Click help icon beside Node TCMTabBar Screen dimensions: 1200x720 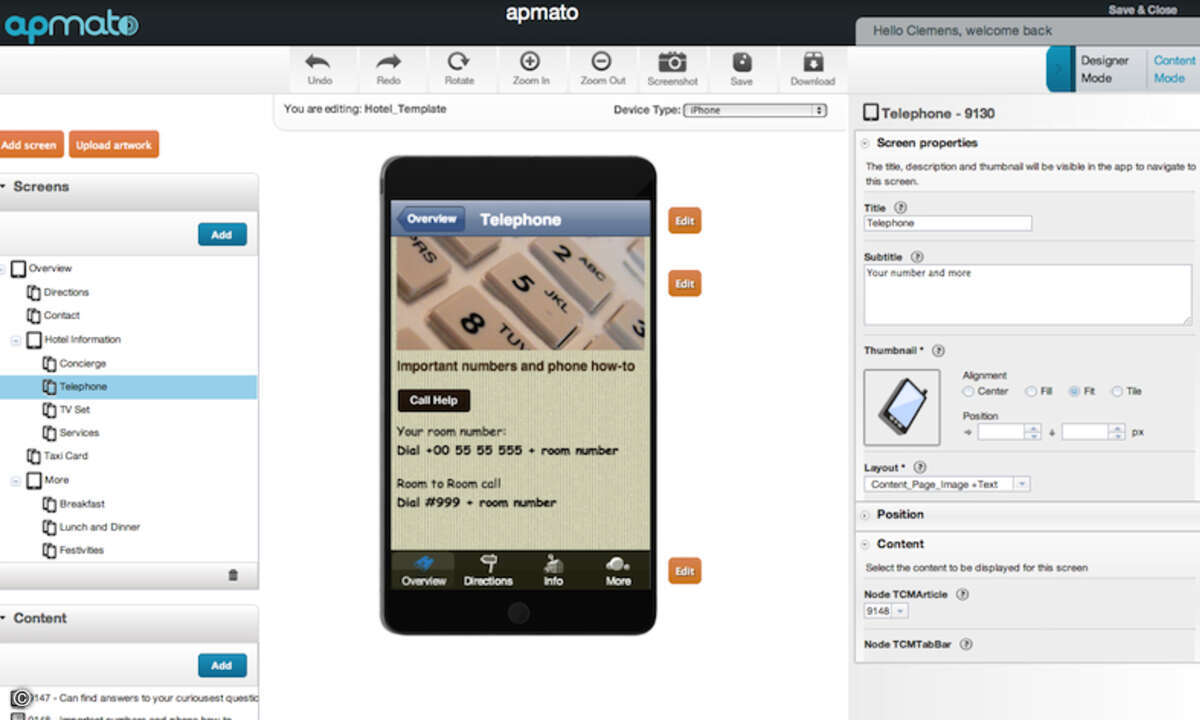966,645
